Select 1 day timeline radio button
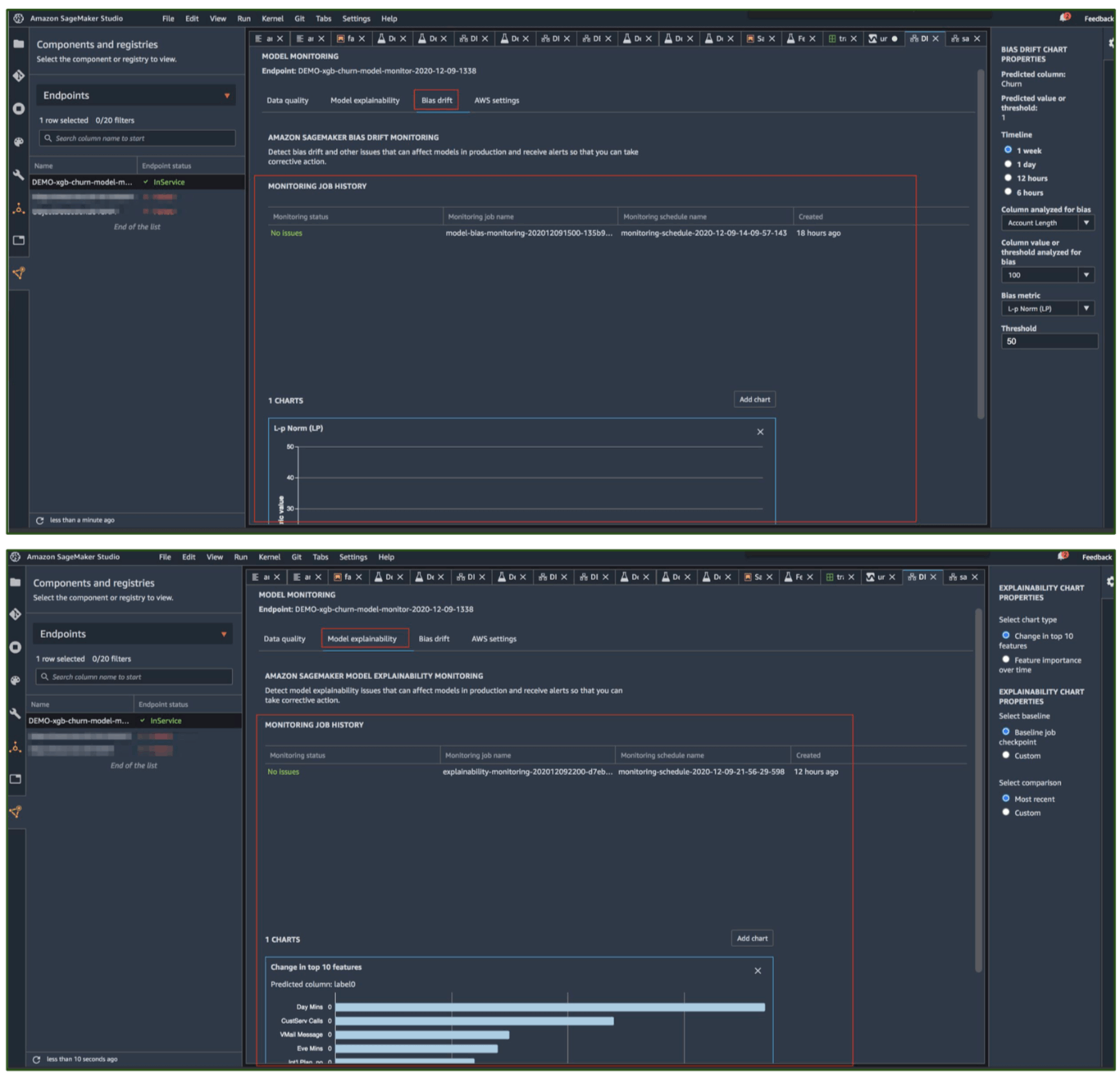Screen dimensions: 1120x1078 pos(1008,164)
